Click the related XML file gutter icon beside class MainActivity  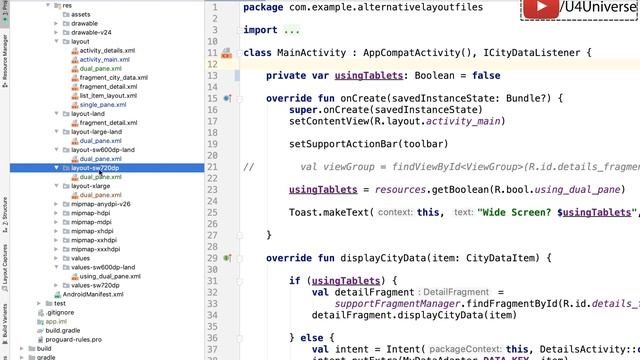[x=227, y=53]
